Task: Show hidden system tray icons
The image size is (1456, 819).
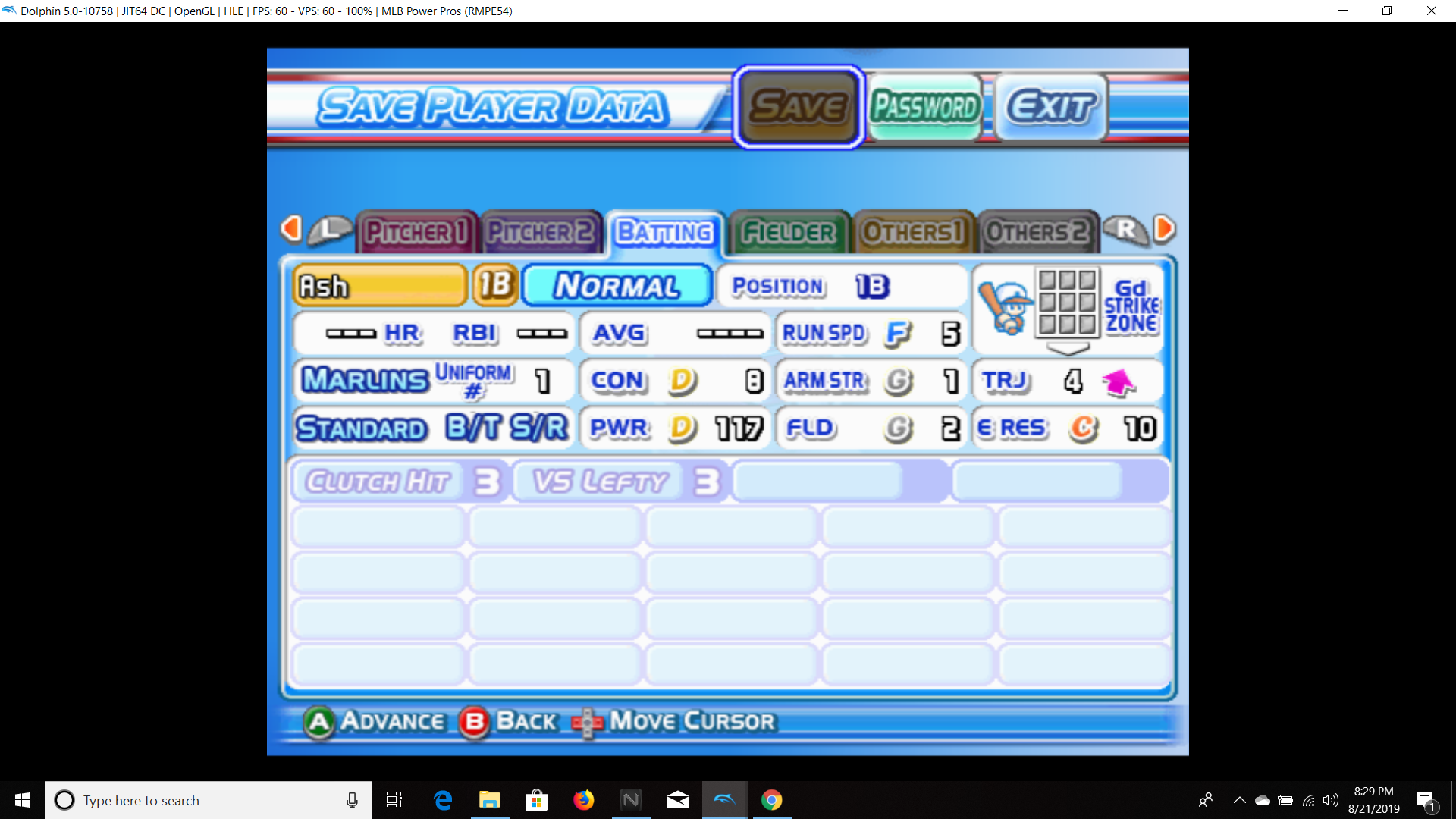Action: pos(1239,800)
